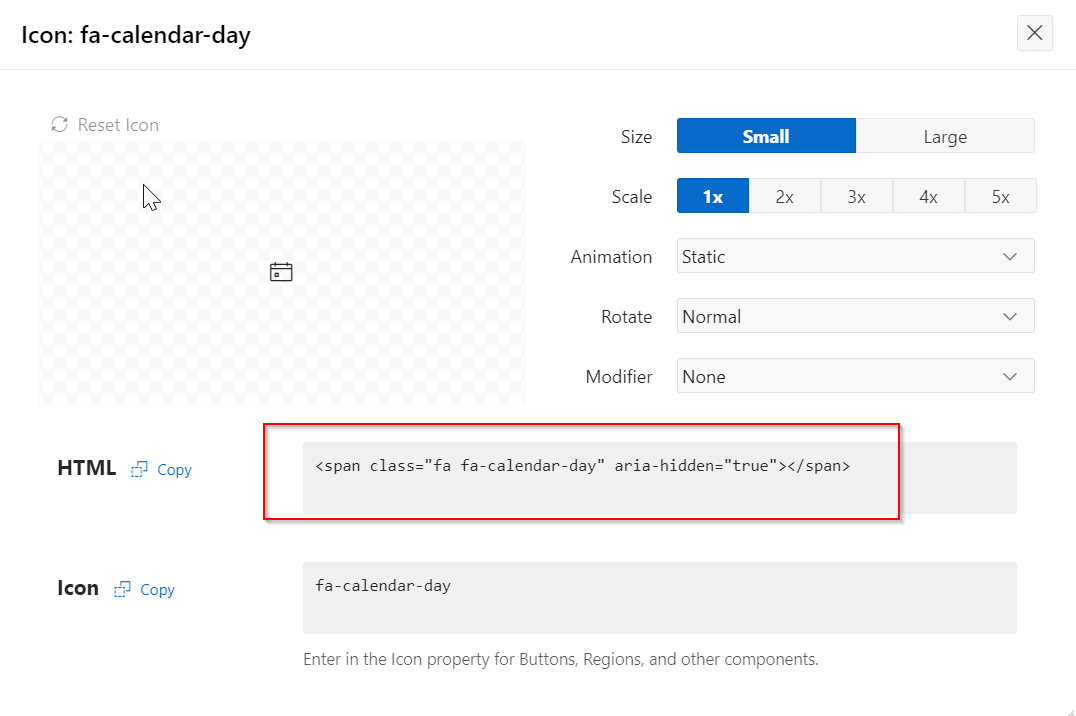1076x716 pixels.
Task: Click the Reset Icon label text
Action: click(x=118, y=125)
